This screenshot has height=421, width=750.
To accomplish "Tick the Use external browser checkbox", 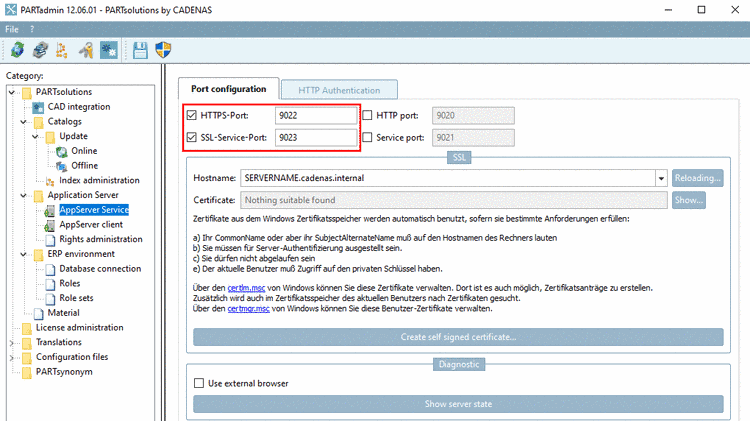I will click(199, 383).
